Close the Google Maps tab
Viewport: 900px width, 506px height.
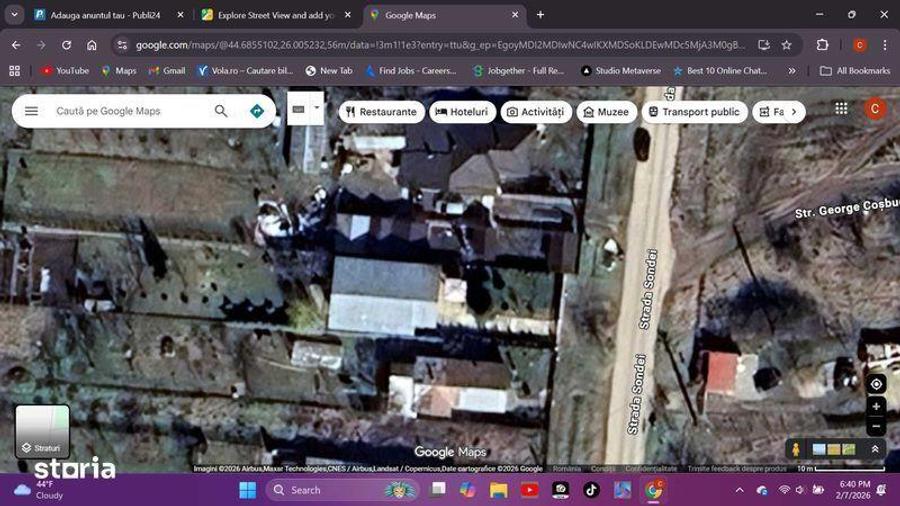[x=515, y=15]
